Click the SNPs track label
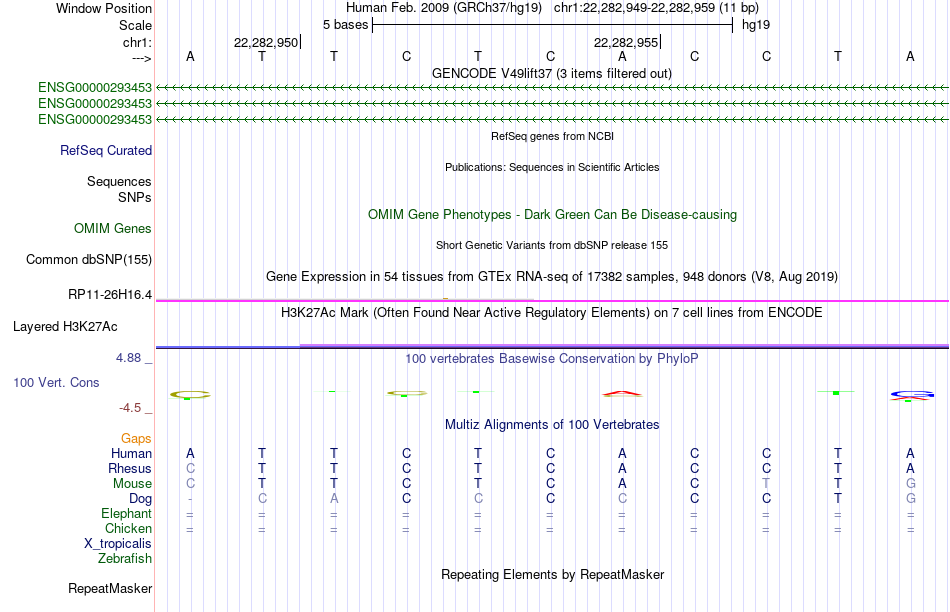950x612 pixels. 135,198
